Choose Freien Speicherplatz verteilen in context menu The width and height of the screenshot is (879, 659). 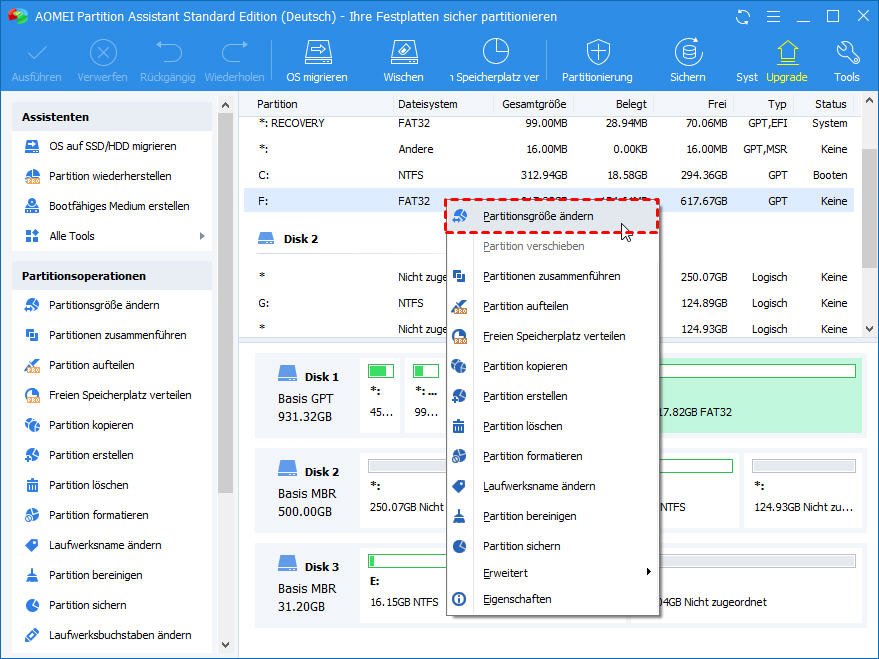552,336
